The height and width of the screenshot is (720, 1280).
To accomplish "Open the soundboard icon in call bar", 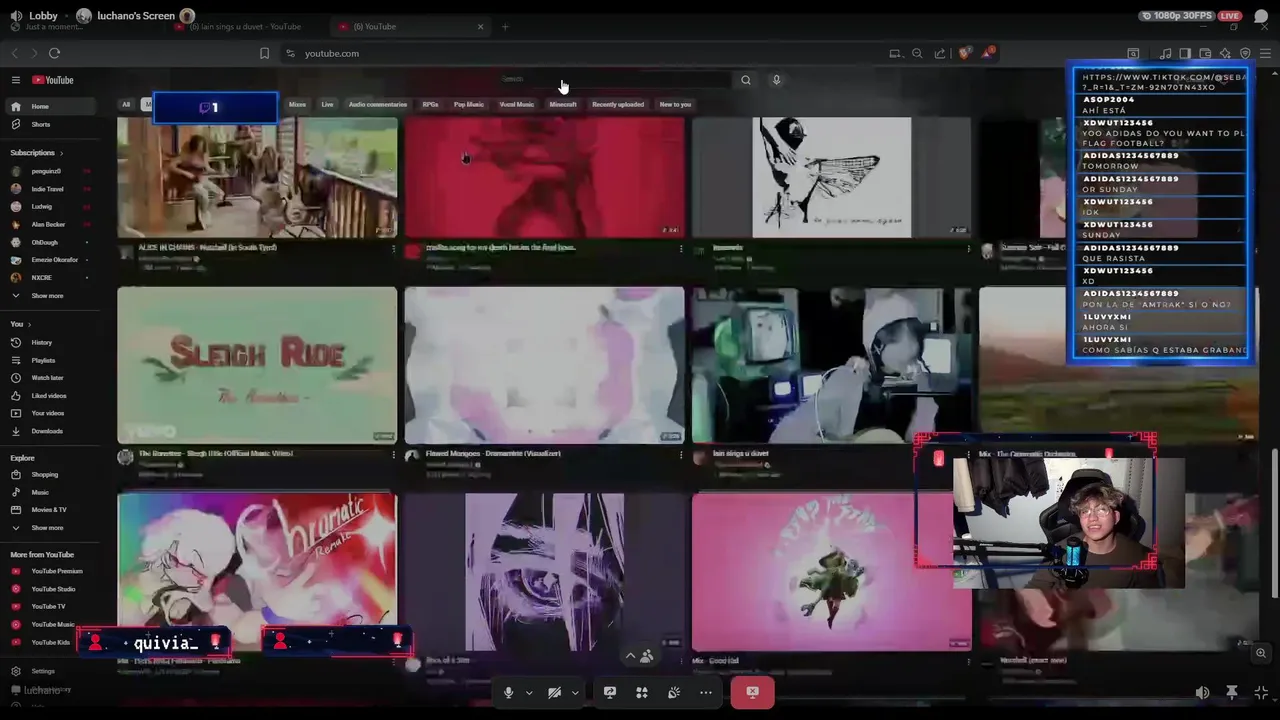I will click(x=674, y=692).
